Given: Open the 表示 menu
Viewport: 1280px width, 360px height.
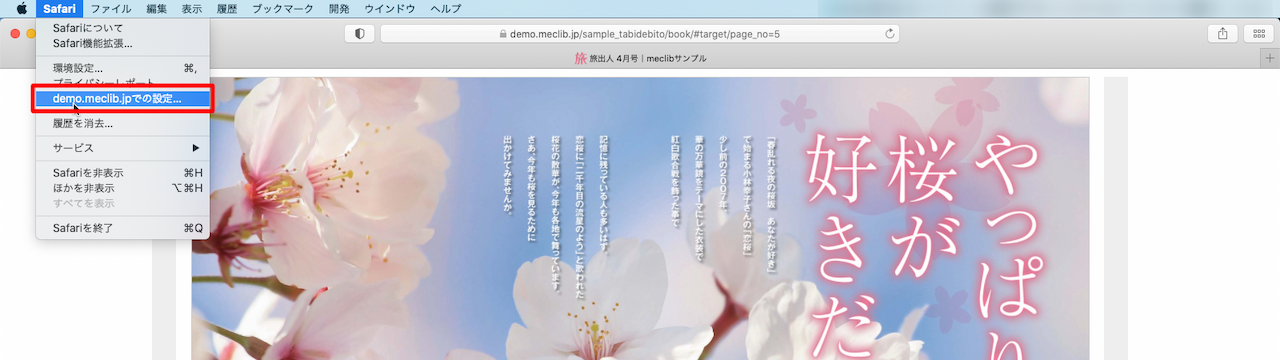Looking at the screenshot, I should pos(192,8).
